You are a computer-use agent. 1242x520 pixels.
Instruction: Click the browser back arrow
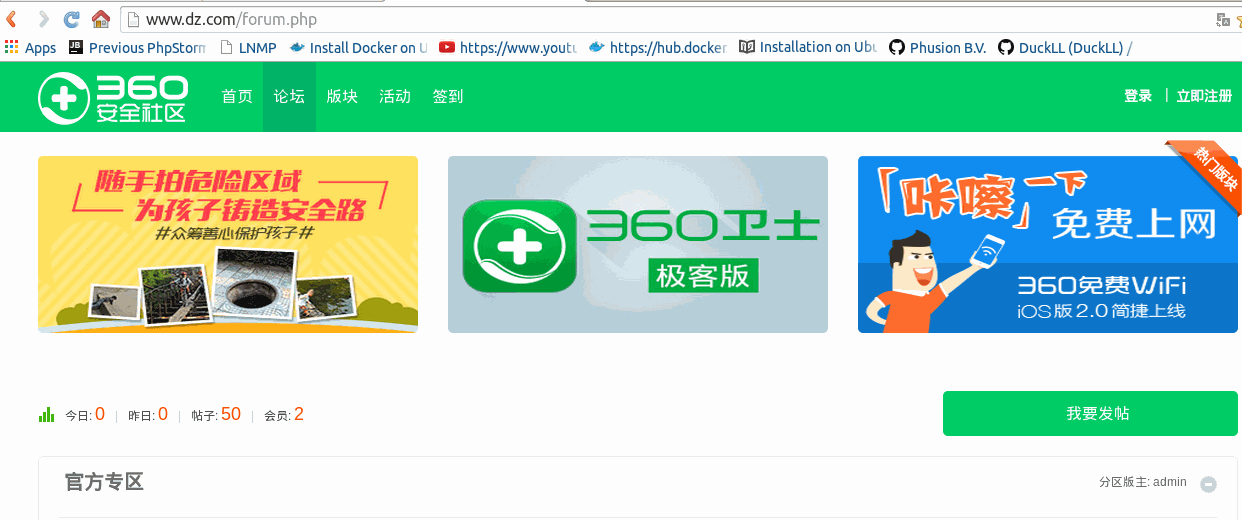click(13, 19)
